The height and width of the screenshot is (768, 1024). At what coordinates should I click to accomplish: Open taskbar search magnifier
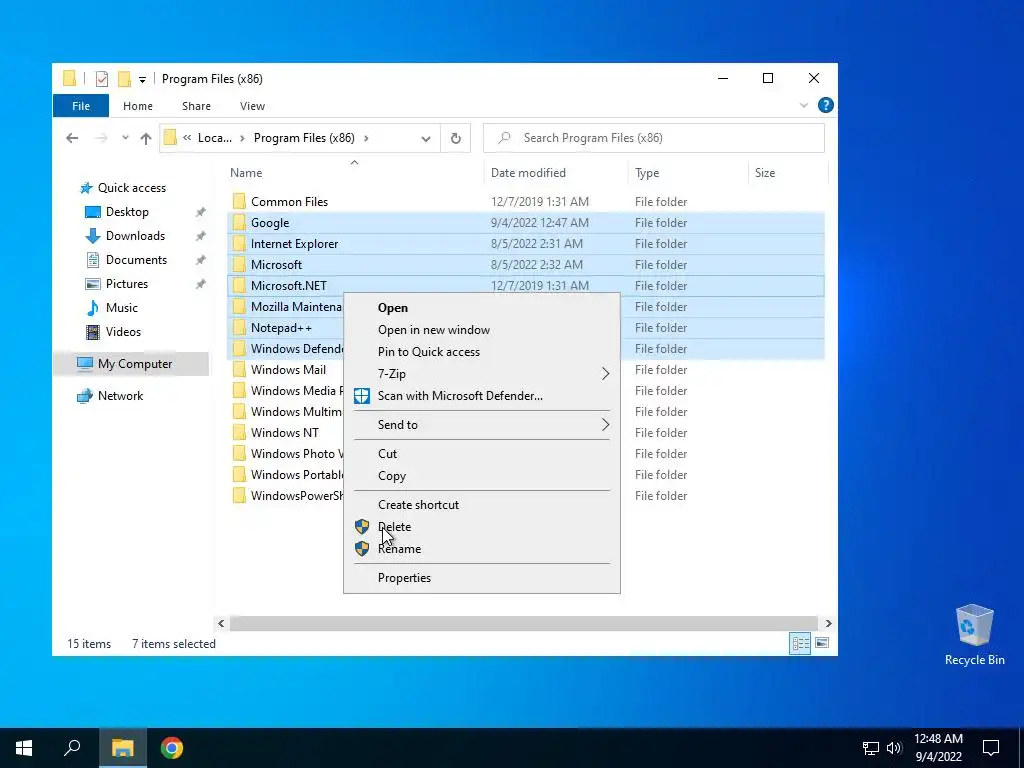point(72,748)
